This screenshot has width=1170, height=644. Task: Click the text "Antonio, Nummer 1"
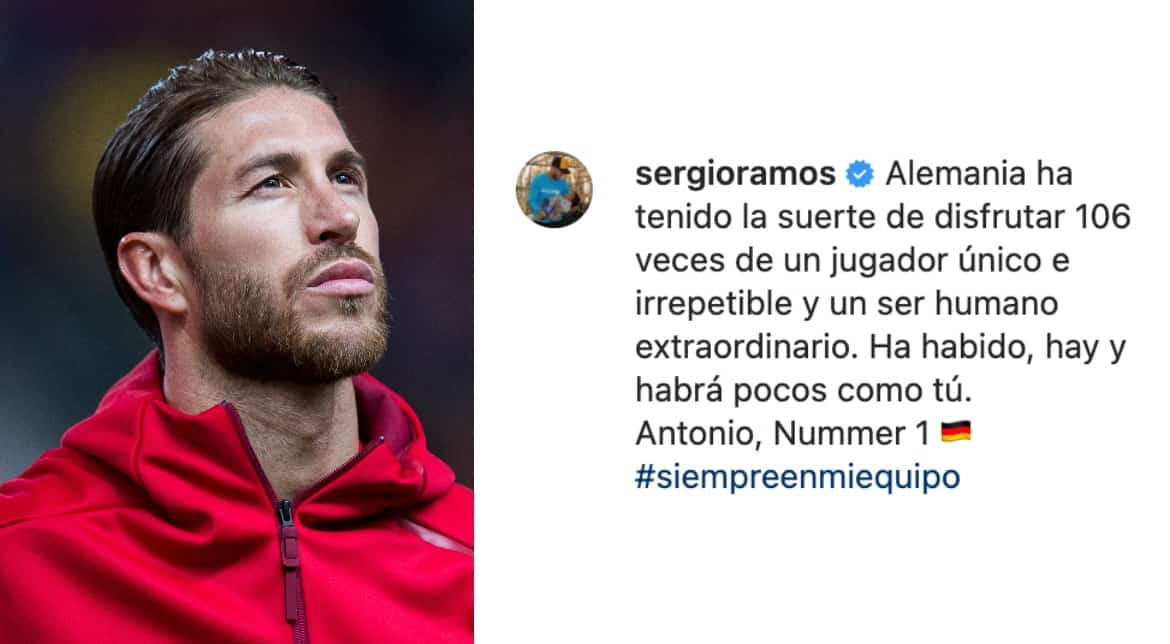click(782, 434)
